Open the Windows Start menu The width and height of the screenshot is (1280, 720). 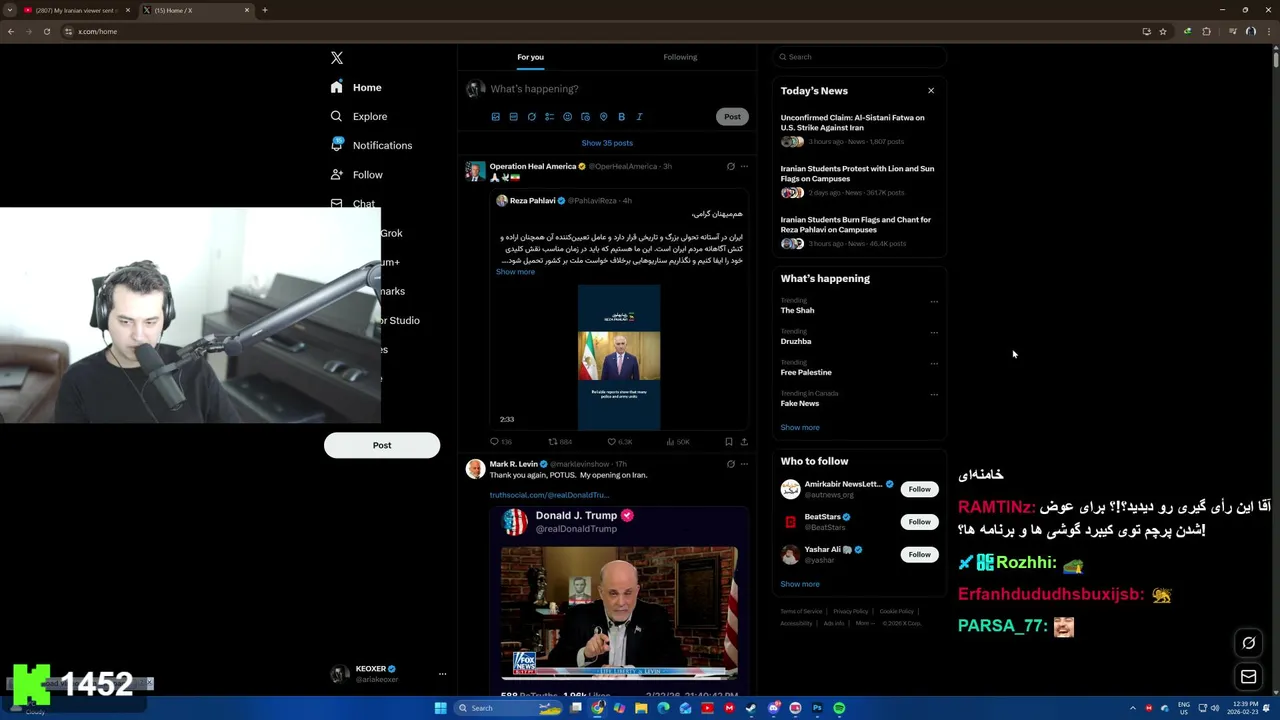pos(440,708)
